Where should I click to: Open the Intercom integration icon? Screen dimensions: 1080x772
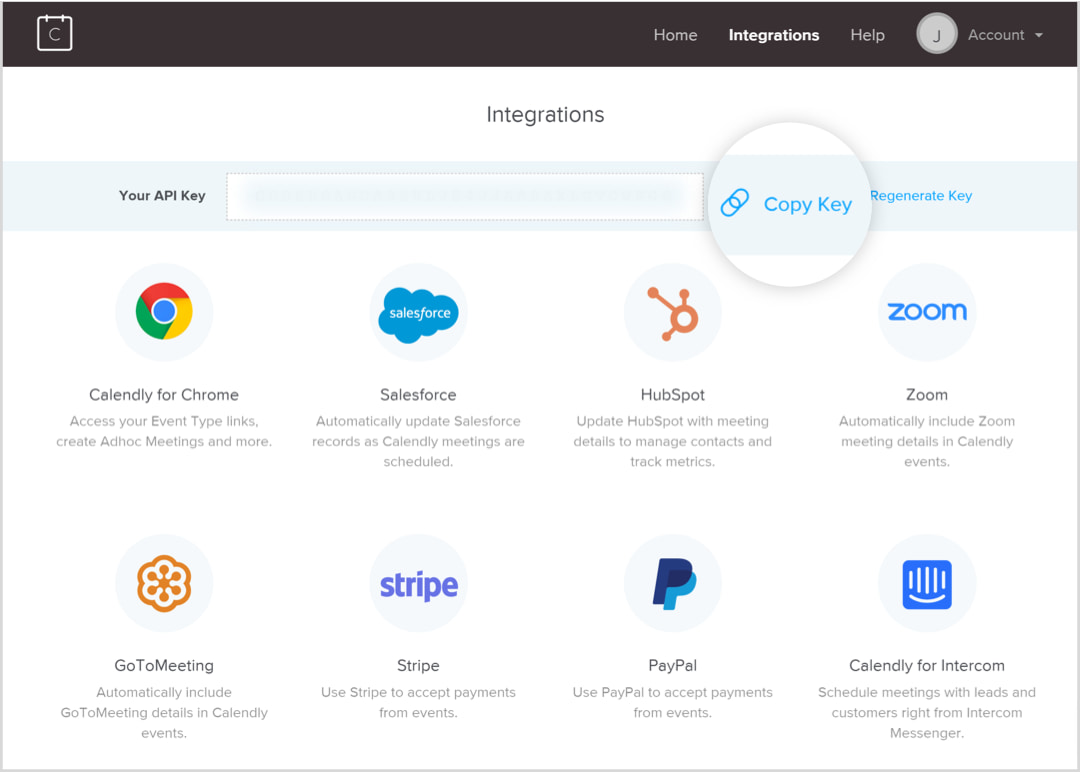926,583
